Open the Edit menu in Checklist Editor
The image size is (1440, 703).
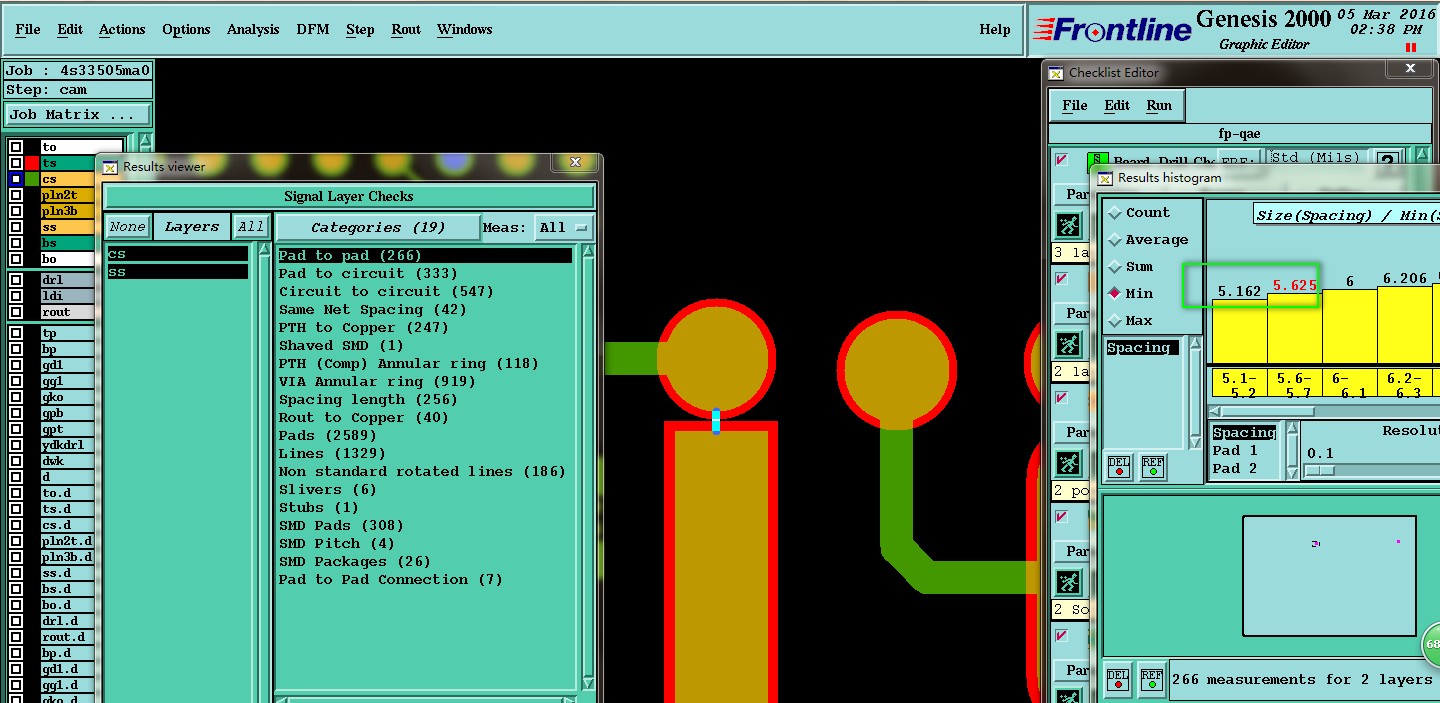(1117, 105)
